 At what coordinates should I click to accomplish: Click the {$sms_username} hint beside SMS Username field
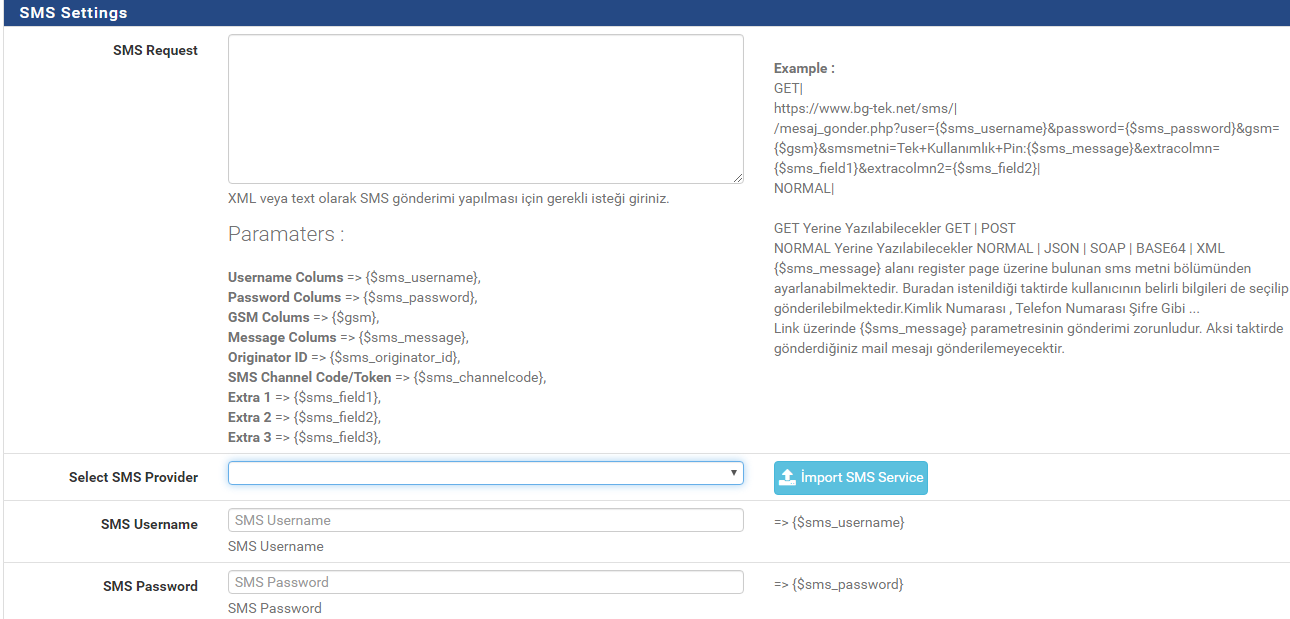pyautogui.click(x=839, y=522)
